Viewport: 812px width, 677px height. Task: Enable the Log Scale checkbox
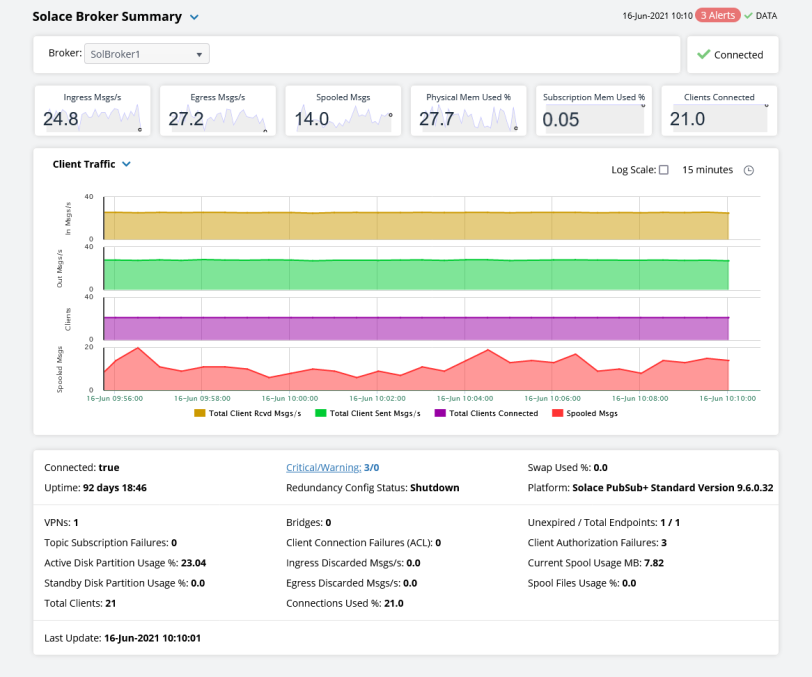(663, 170)
